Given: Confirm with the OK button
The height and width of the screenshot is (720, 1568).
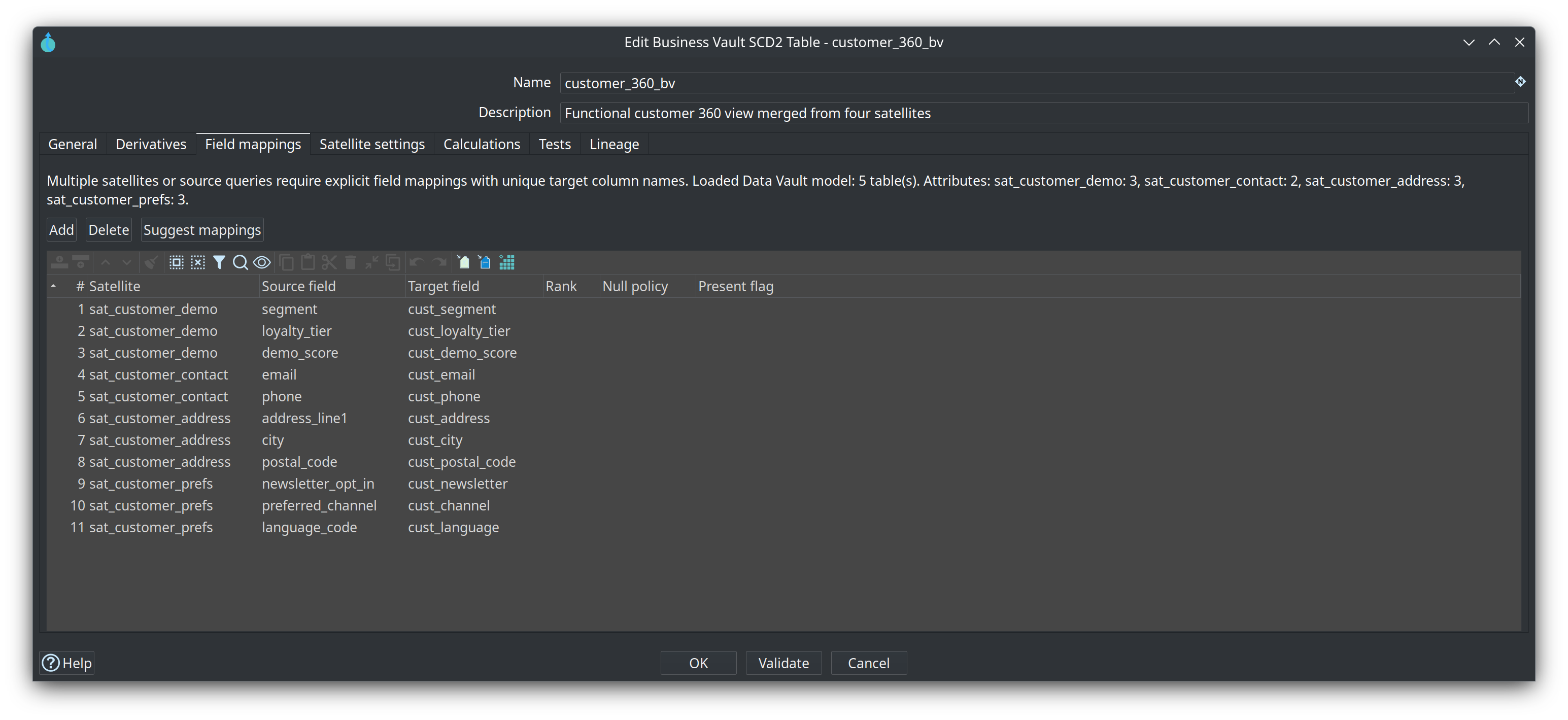Looking at the screenshot, I should 698,663.
